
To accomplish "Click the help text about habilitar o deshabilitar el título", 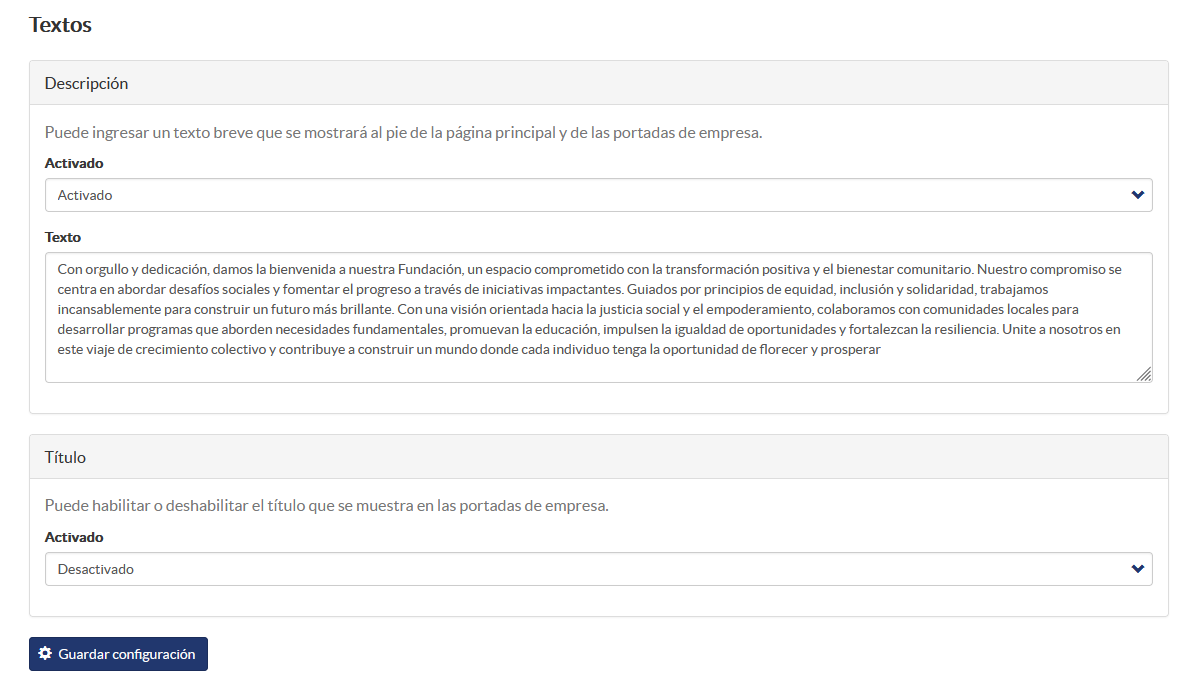I will pyautogui.click(x=326, y=506).
